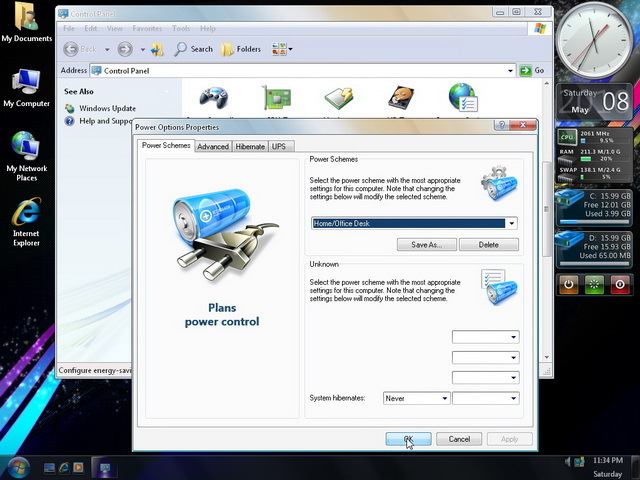Screen dimensions: 640x480
Task: Open Internet Explorer desktop icon
Action: coord(27,222)
